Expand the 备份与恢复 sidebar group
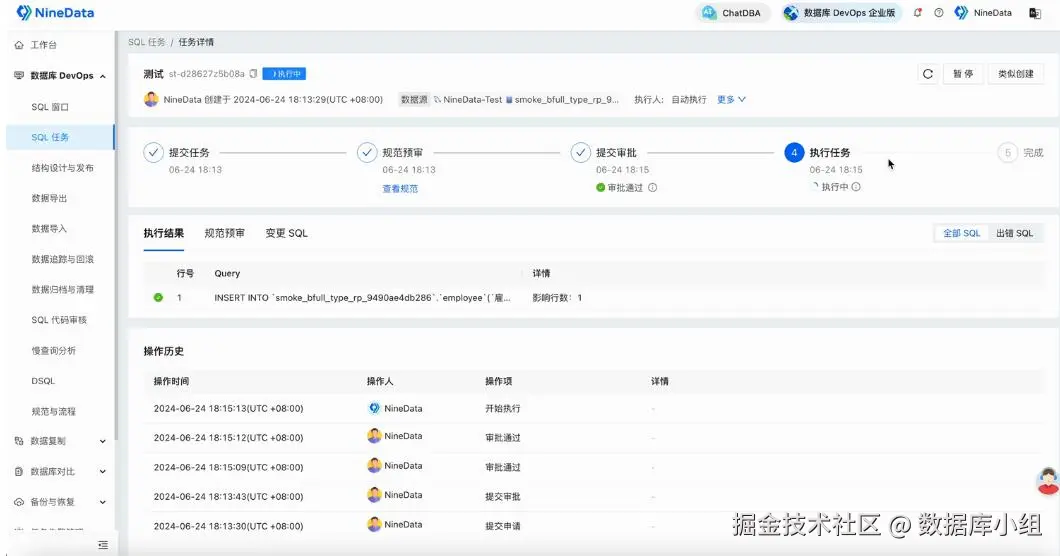Image resolution: width=1060 pixels, height=556 pixels. click(59, 502)
